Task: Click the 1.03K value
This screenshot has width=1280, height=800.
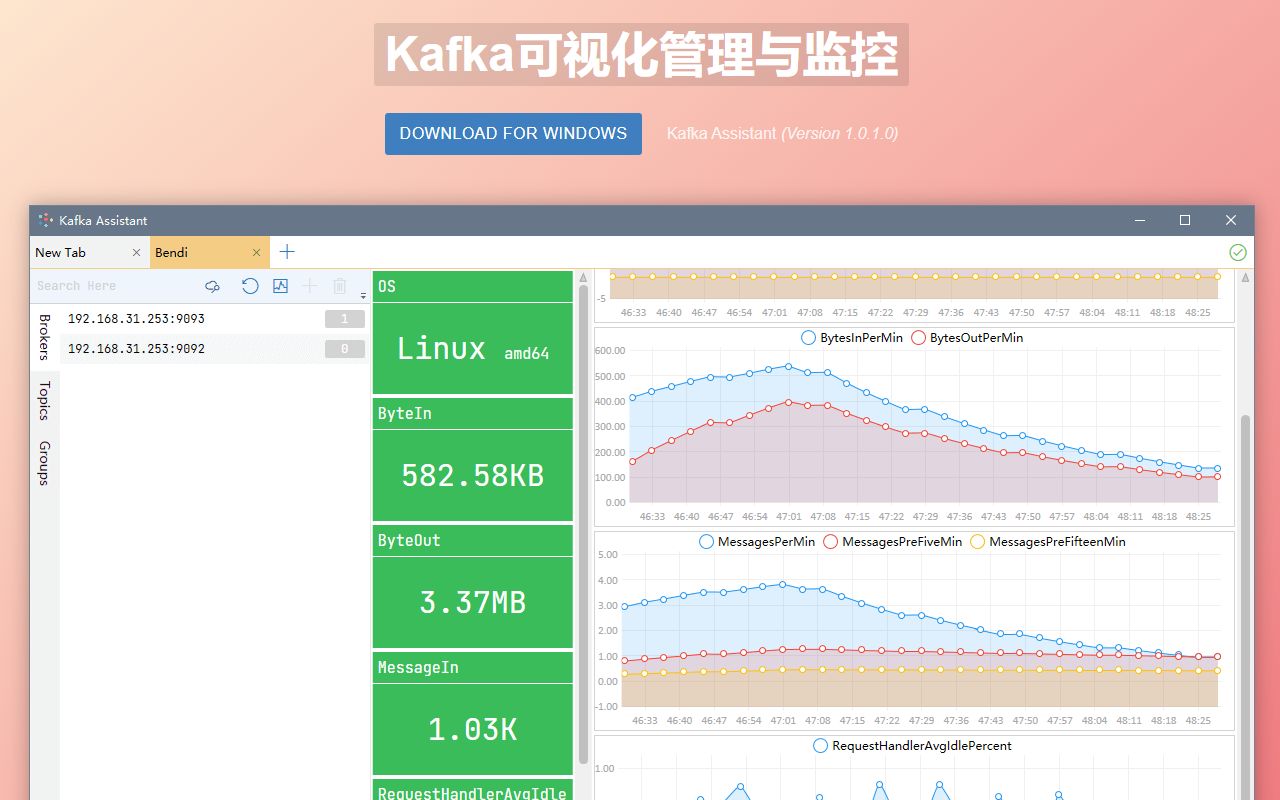Action: pyautogui.click(x=473, y=730)
